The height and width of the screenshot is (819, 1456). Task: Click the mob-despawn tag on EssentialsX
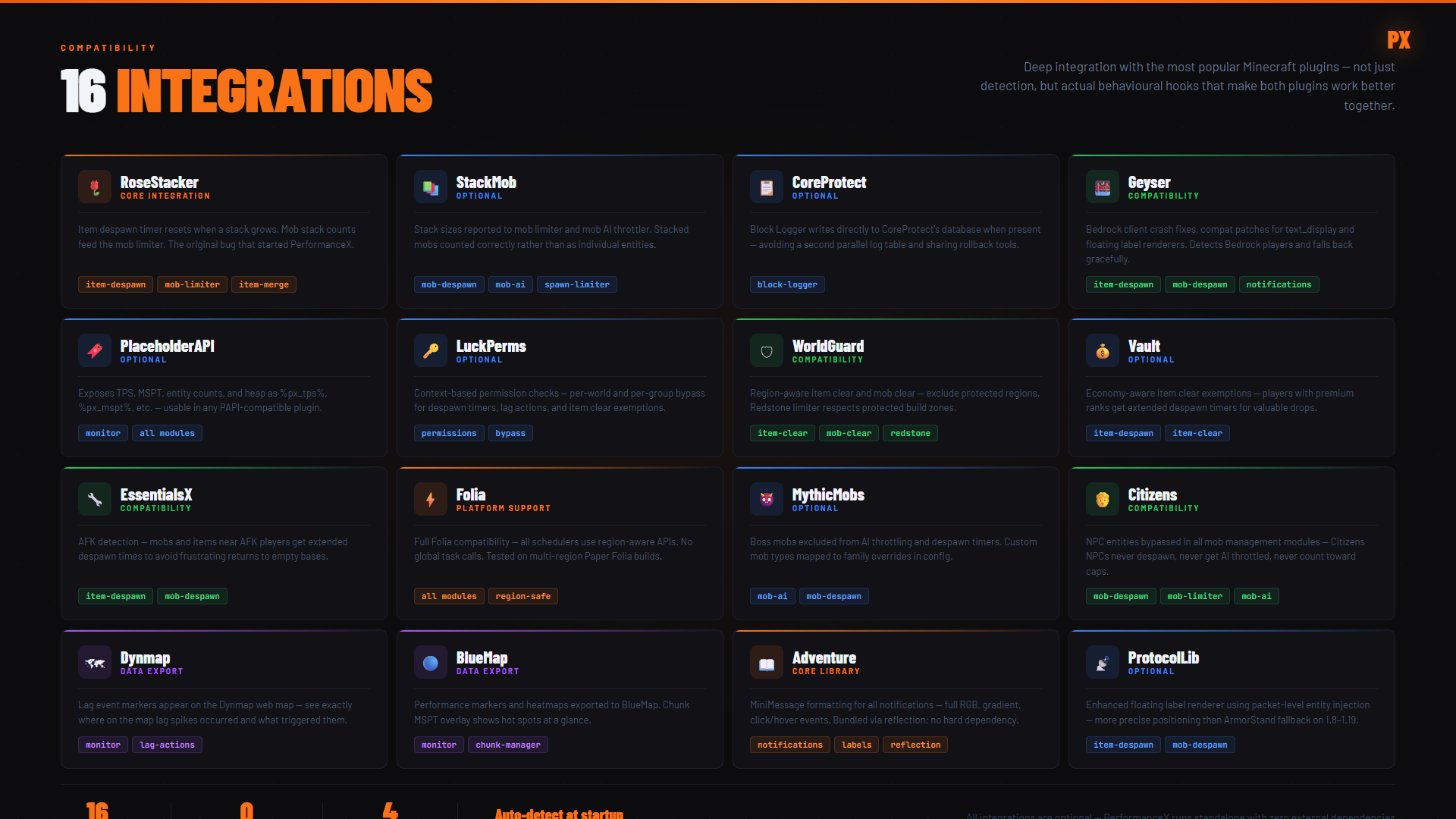192,596
